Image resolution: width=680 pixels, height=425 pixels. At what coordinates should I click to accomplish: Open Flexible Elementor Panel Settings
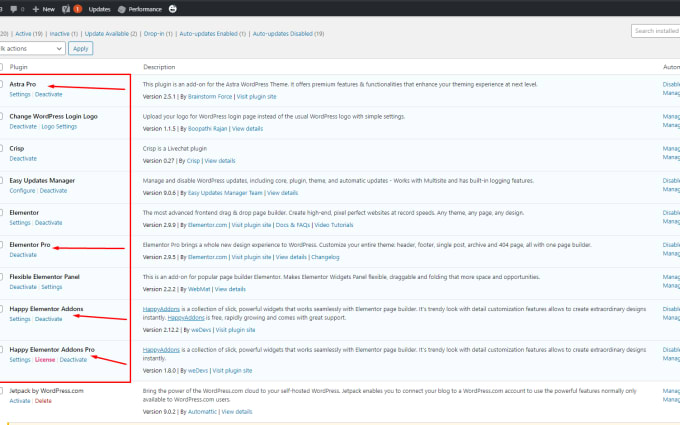click(x=52, y=287)
